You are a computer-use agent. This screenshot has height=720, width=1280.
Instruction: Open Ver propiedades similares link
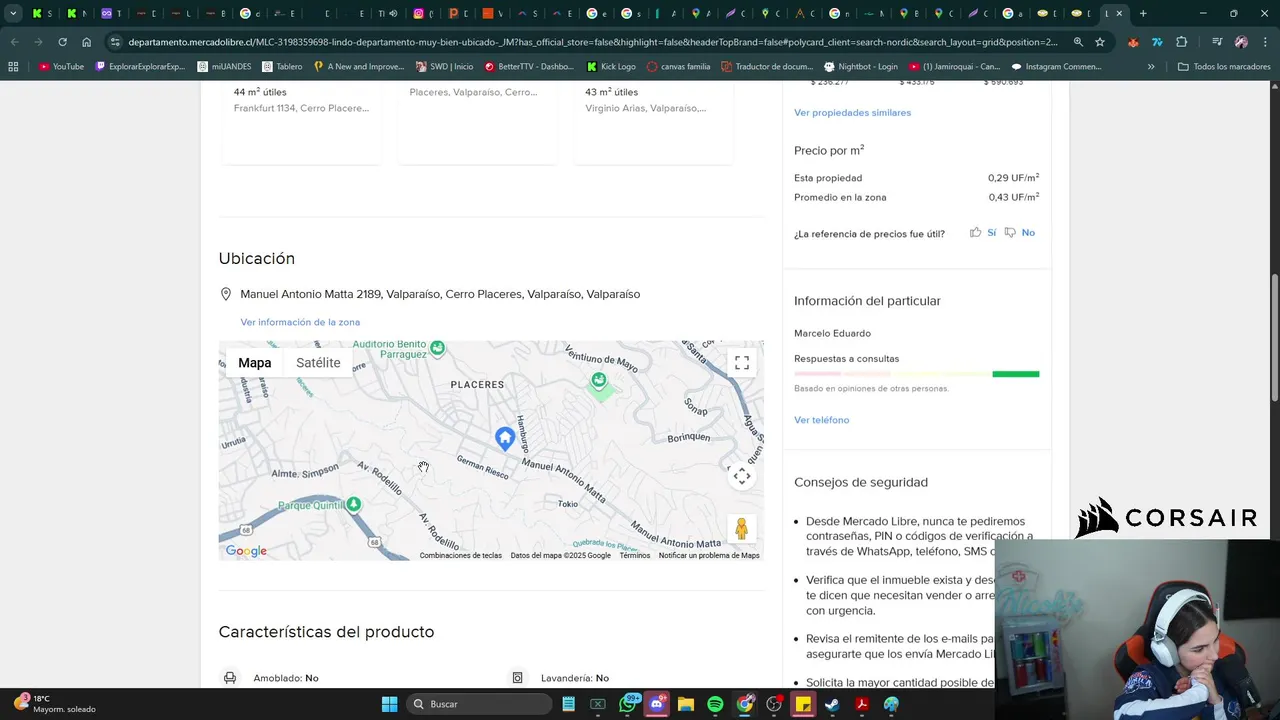pos(852,113)
